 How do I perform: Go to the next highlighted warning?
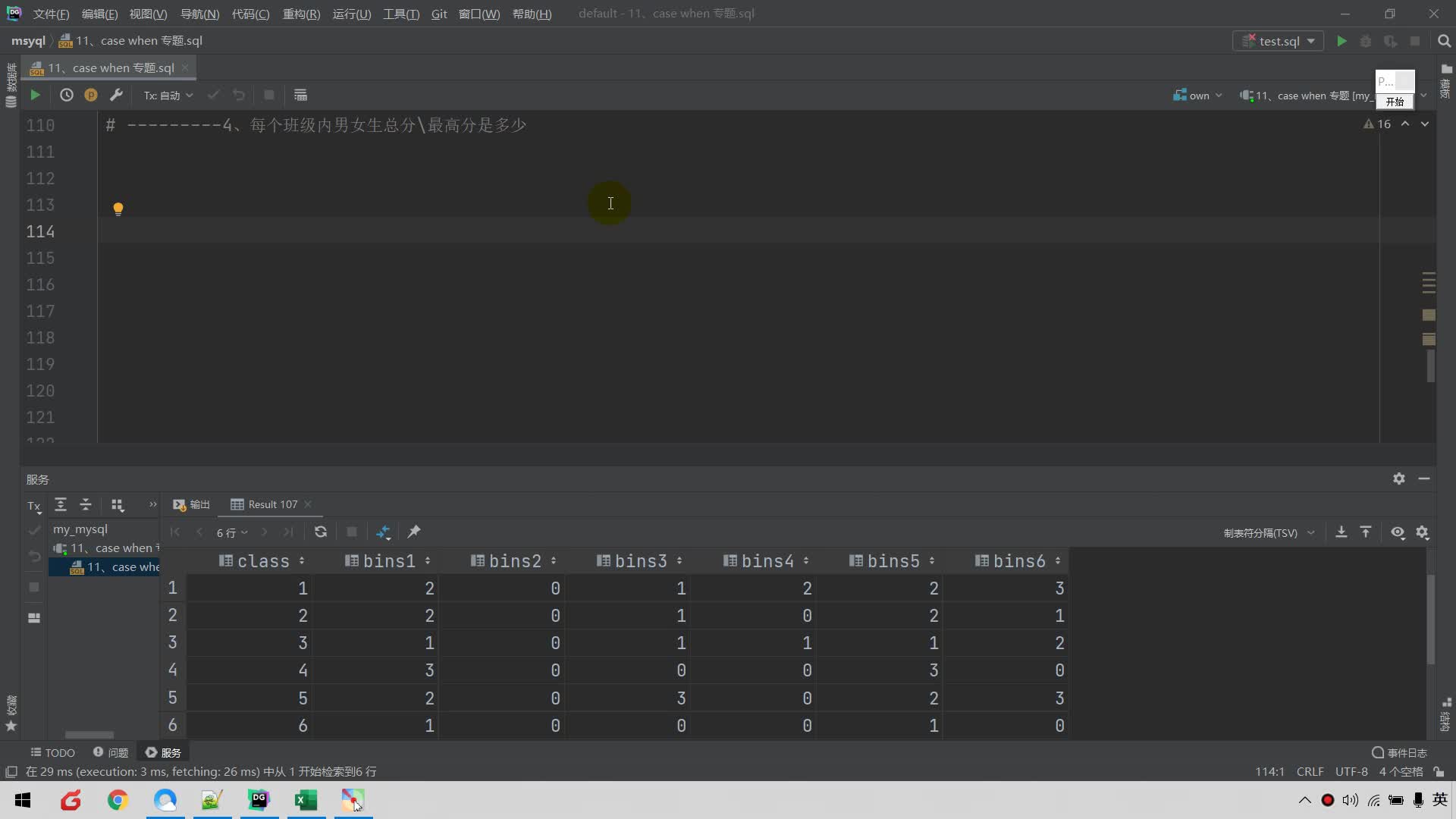pos(1425,124)
